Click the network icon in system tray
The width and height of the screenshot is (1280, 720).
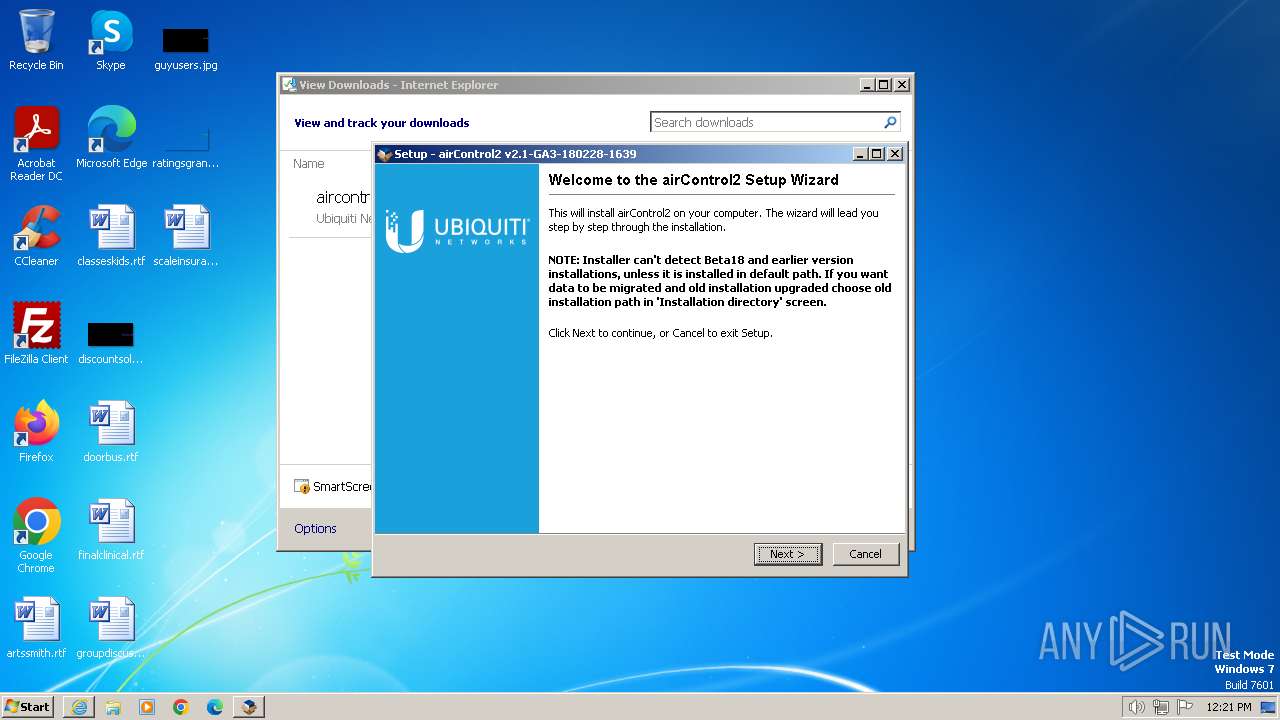click(1161, 707)
